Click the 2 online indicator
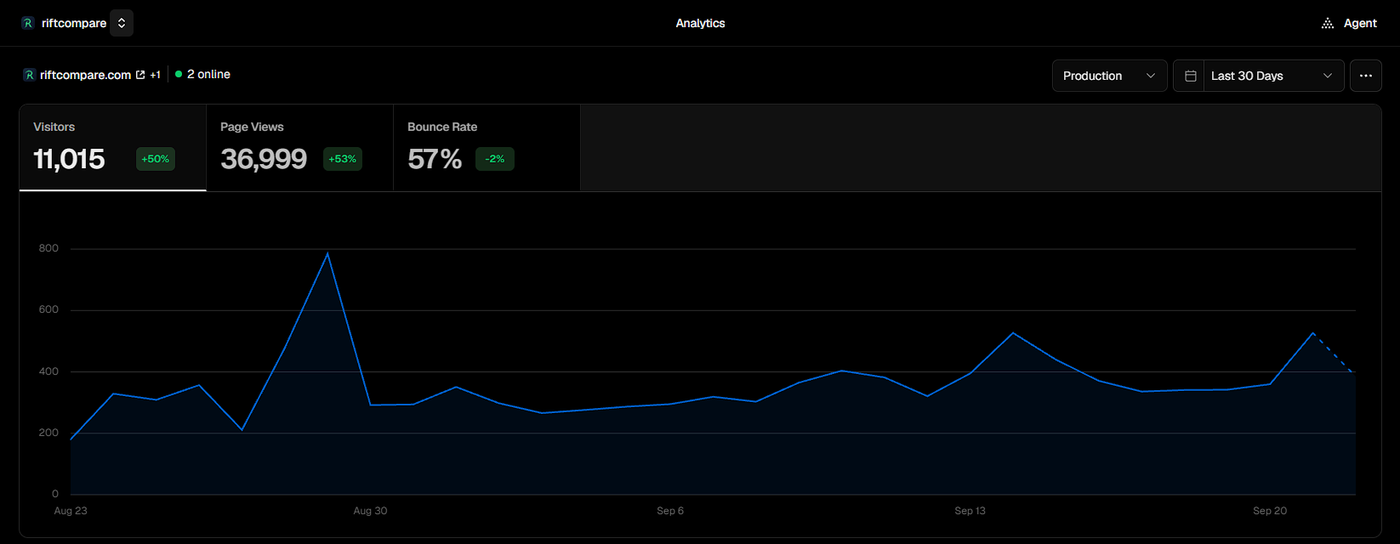 click(202, 74)
